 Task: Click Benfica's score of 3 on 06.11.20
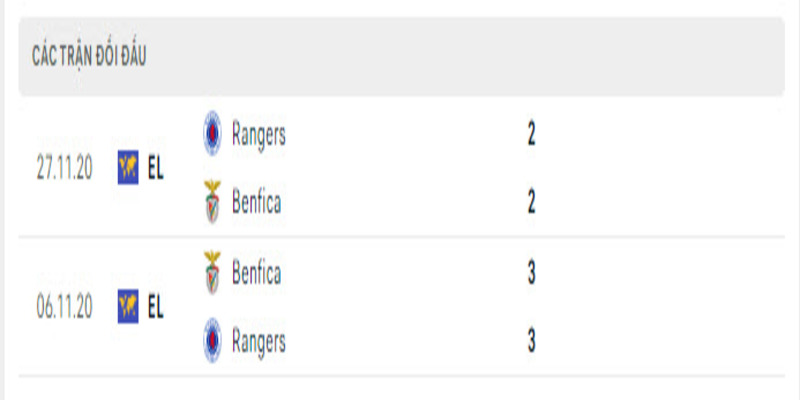tap(532, 272)
